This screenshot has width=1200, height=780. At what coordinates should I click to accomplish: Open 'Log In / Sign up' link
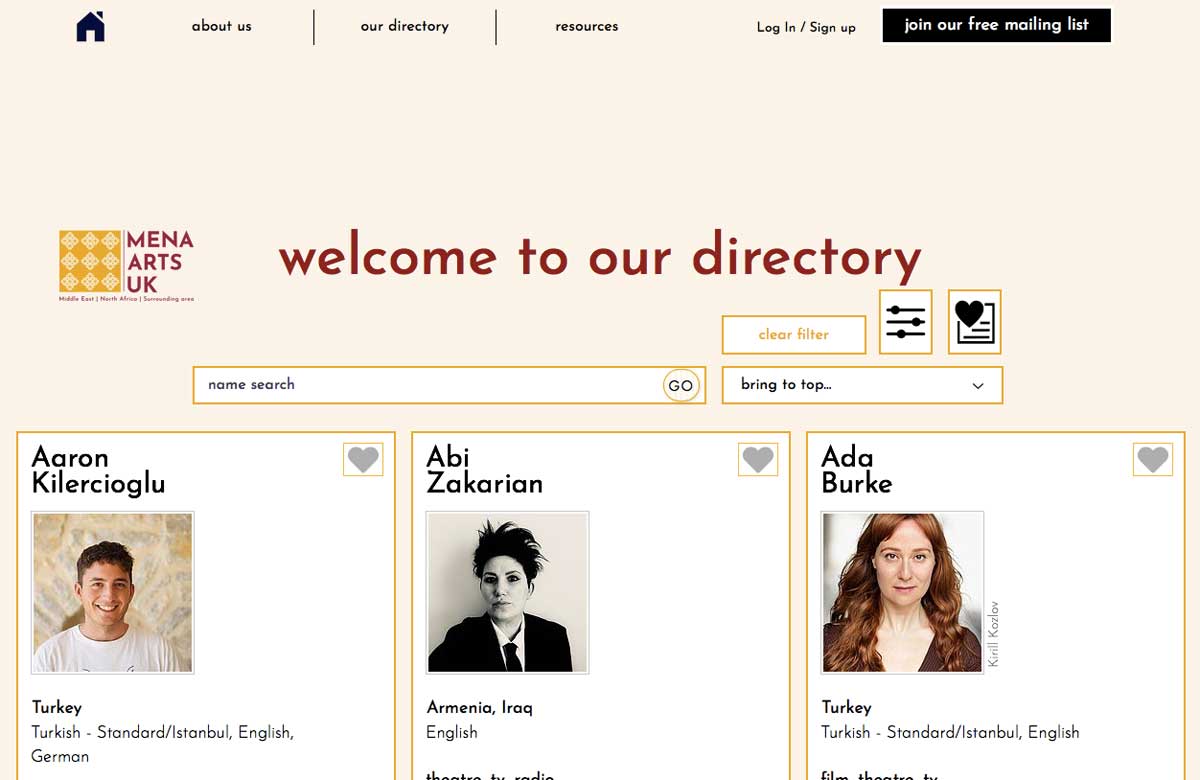pos(806,28)
